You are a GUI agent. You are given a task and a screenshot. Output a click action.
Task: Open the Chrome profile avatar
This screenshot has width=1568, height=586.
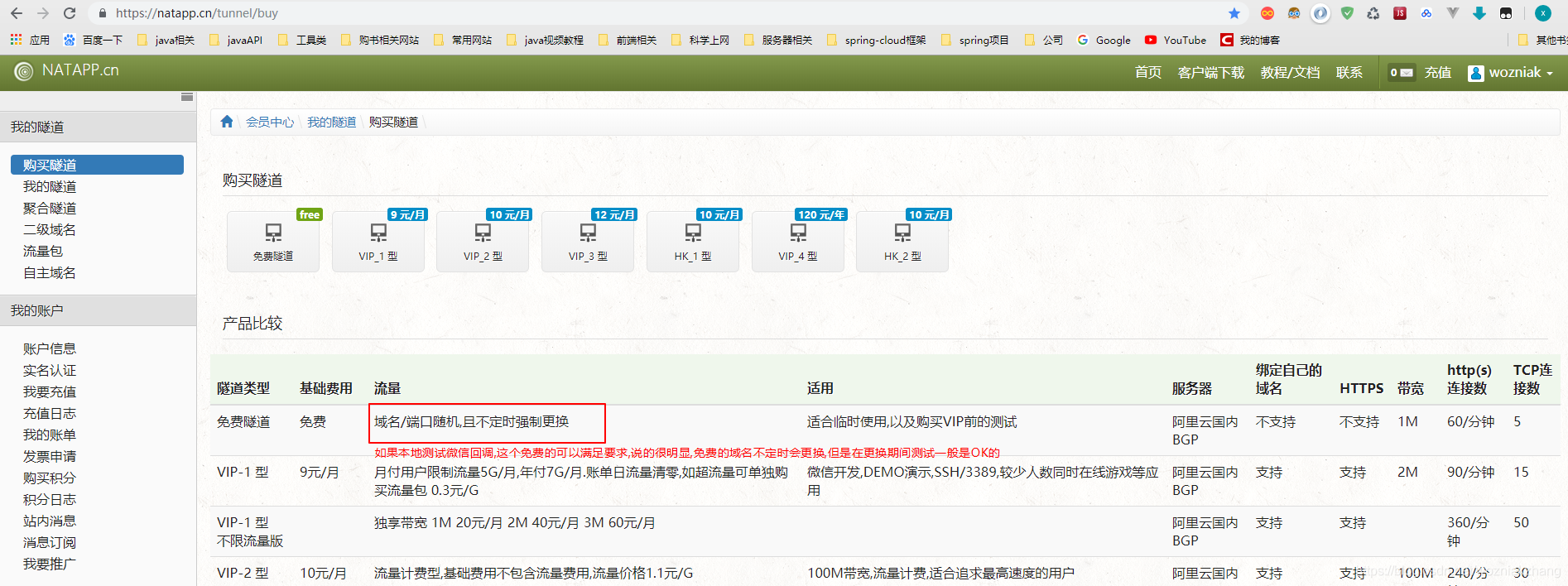[x=1543, y=13]
